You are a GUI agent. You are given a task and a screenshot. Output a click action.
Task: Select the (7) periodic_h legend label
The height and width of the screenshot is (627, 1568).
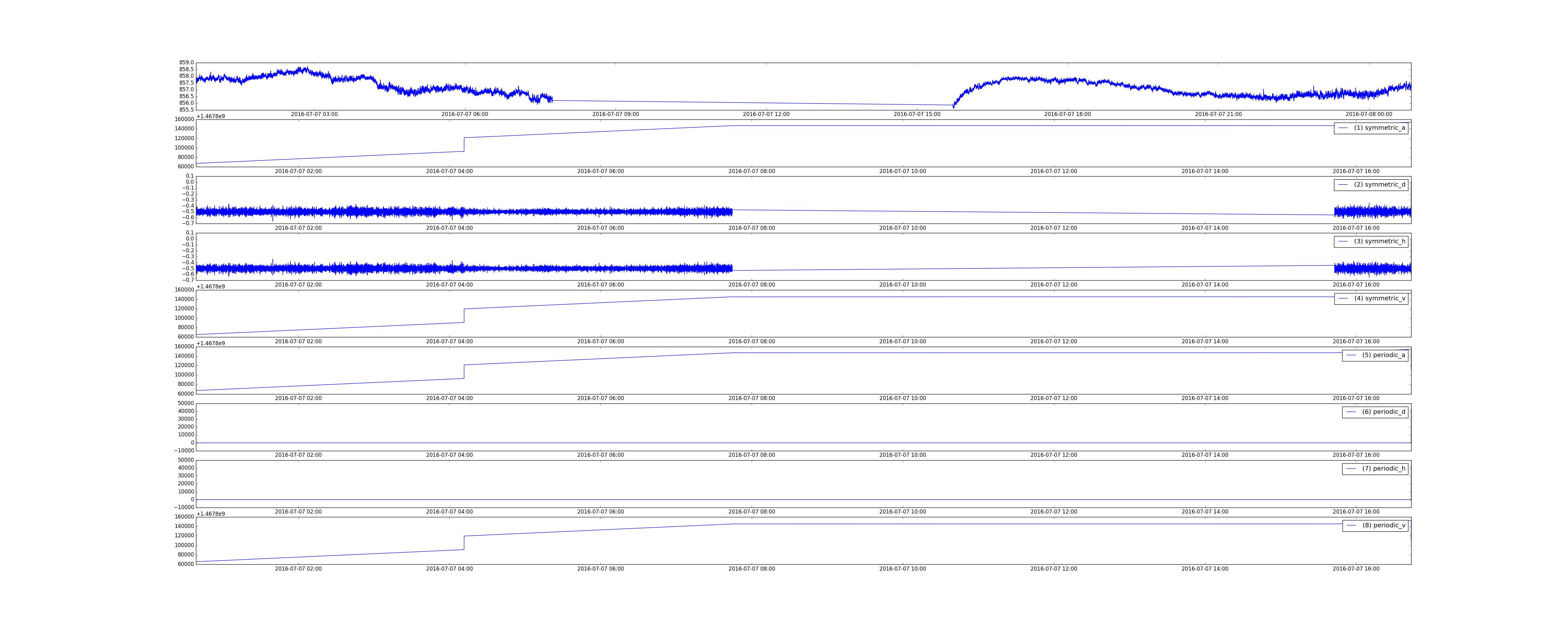(1384, 469)
